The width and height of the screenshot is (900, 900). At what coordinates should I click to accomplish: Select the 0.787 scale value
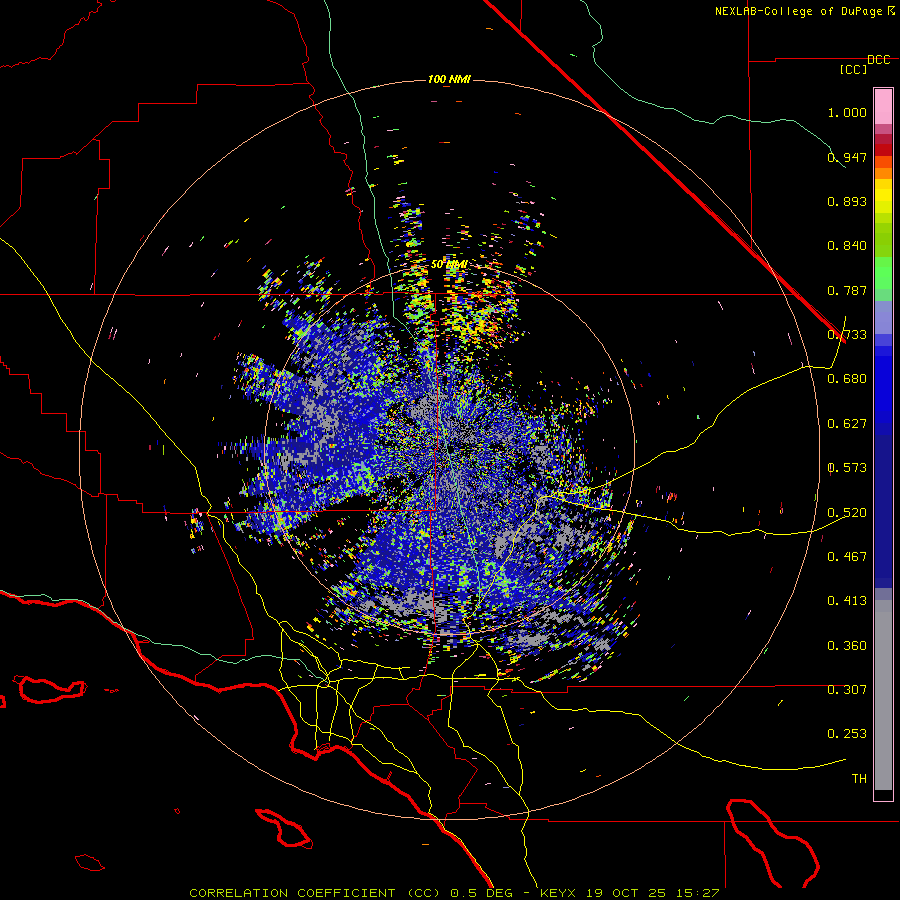pos(847,290)
